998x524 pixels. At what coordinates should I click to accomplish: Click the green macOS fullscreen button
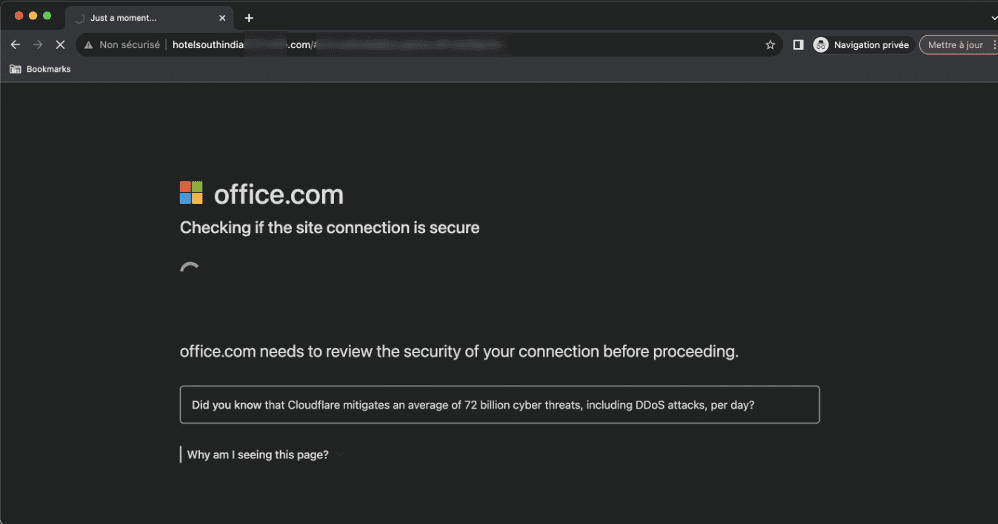47,16
